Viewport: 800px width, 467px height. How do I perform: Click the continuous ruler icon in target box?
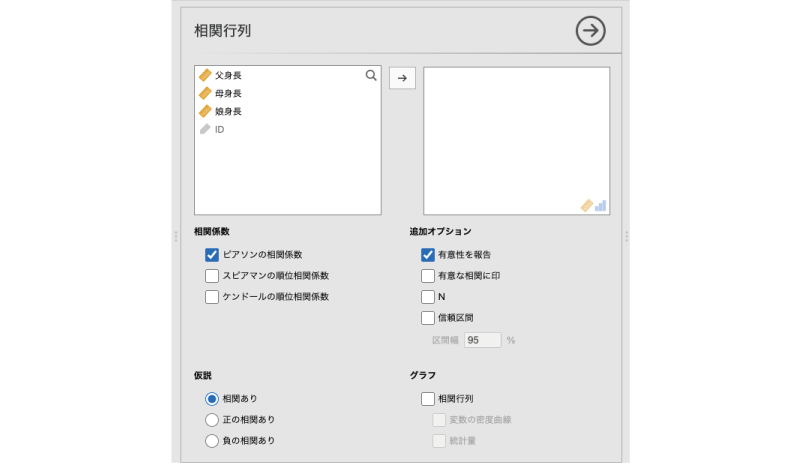587,205
